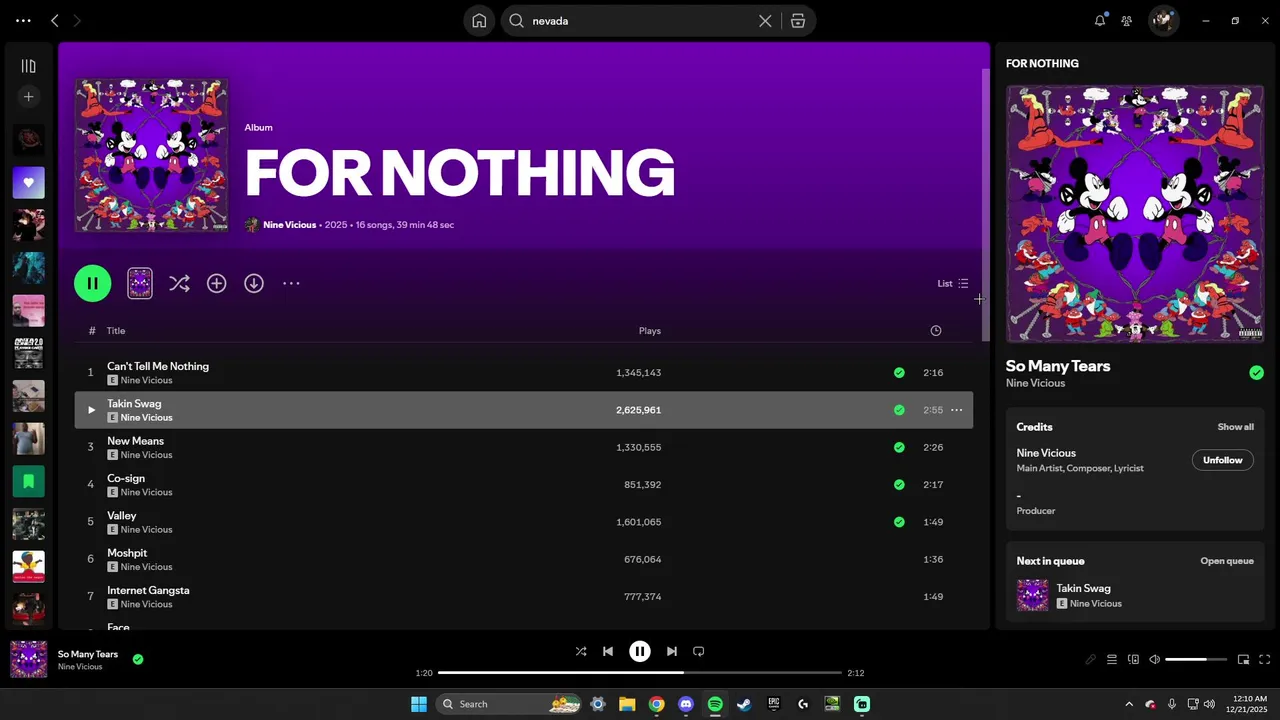Toggle liked checkmark for Takin Swag
1280x720 pixels.
coord(899,410)
